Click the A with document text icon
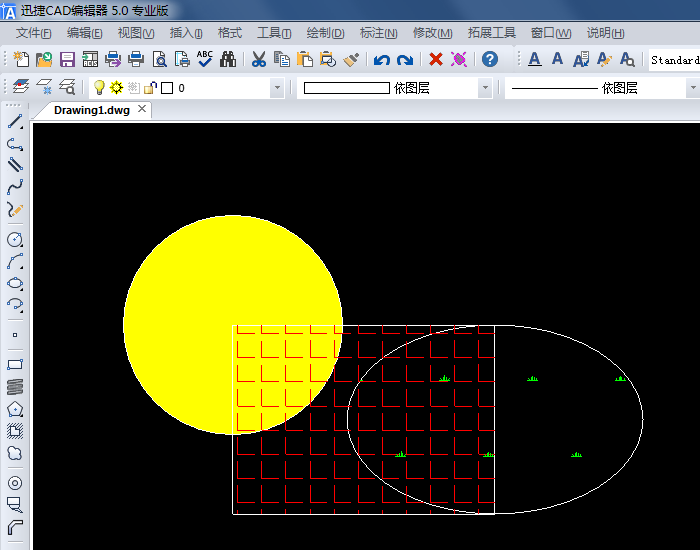Viewport: 700px width, 550px height. pyautogui.click(x=581, y=59)
